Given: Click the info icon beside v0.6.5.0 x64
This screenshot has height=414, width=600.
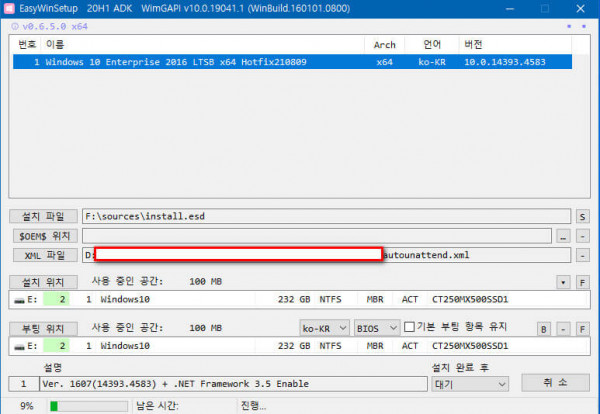Looking at the screenshot, I should [15, 26].
